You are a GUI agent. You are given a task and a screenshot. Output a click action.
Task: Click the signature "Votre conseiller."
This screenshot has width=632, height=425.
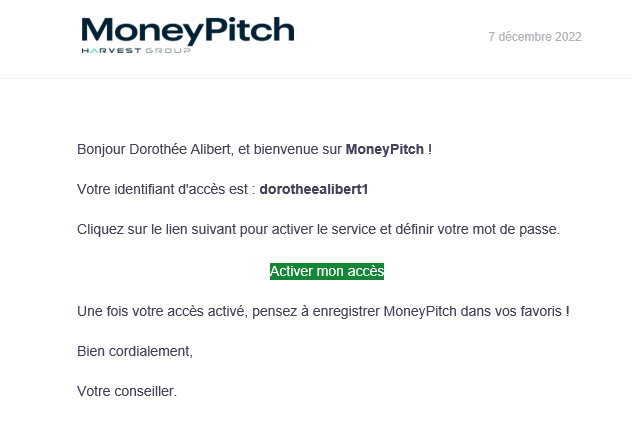click(126, 391)
